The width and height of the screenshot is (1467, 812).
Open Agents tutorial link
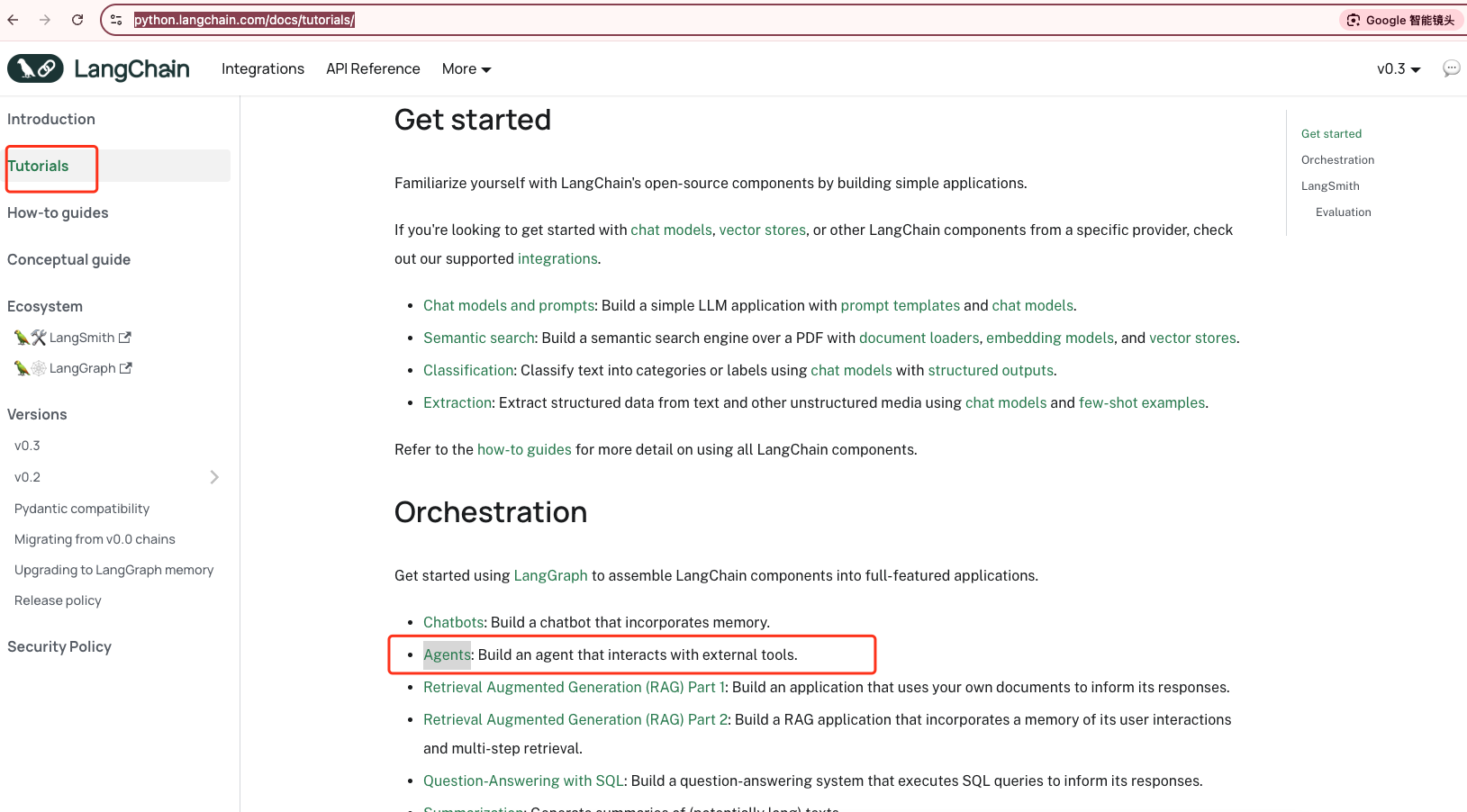point(447,654)
